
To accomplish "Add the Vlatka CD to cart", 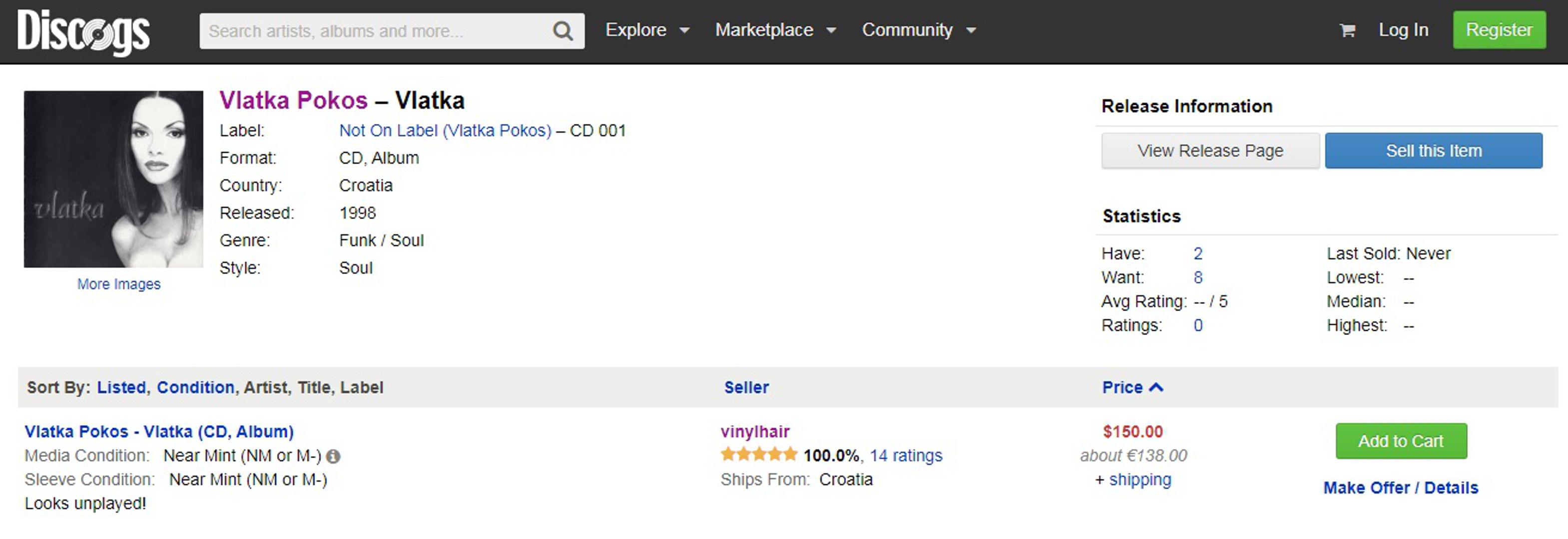I will tap(1401, 441).
